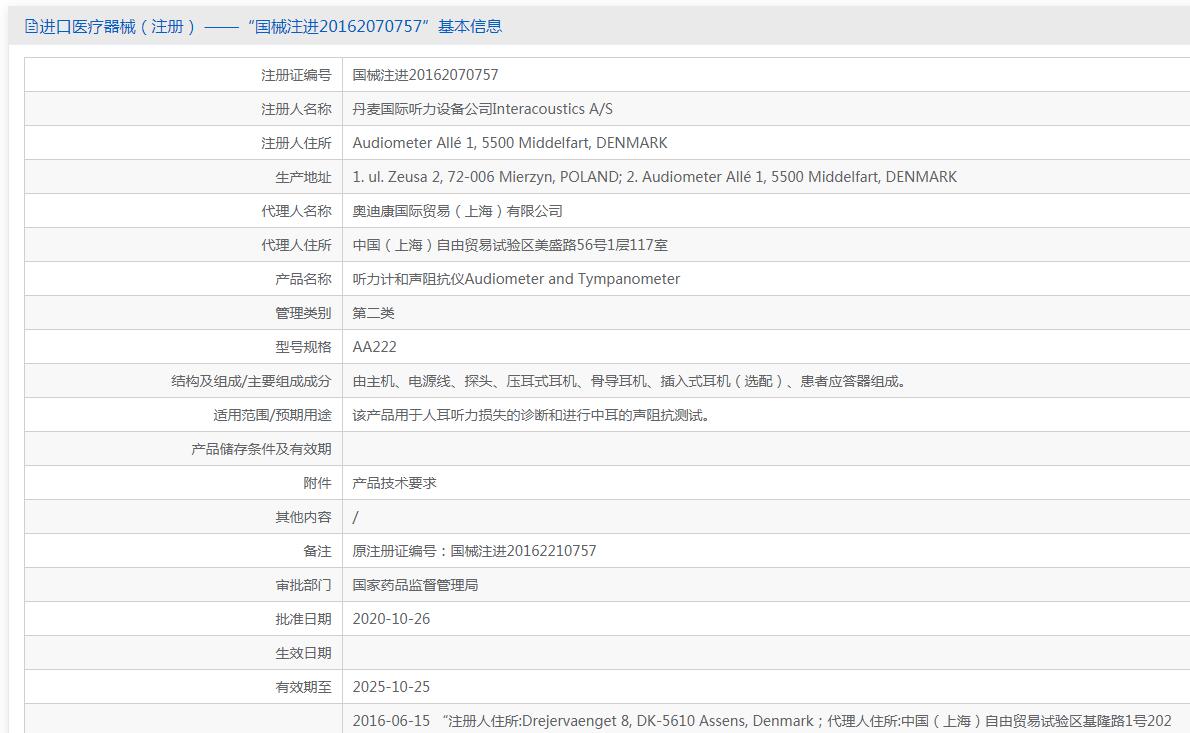Screen dimensions: 1190x733
Task: Select the model value AA222
Action: click(374, 347)
